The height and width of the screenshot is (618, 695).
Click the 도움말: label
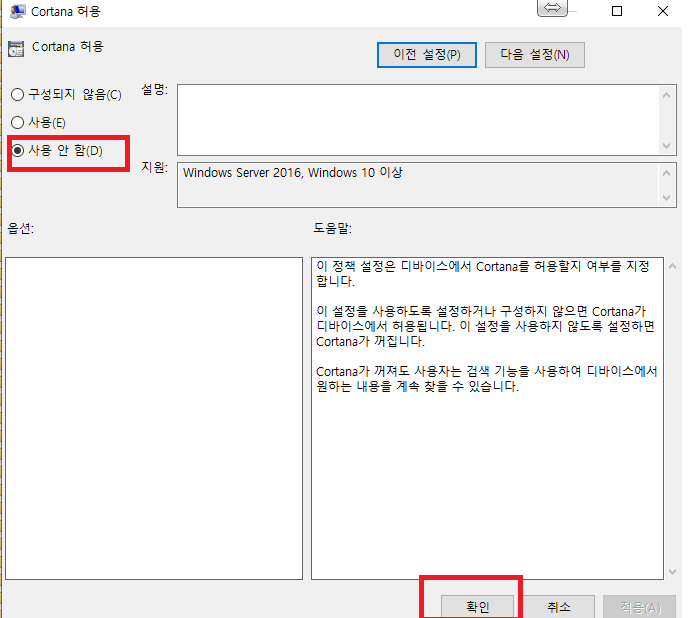(332, 228)
